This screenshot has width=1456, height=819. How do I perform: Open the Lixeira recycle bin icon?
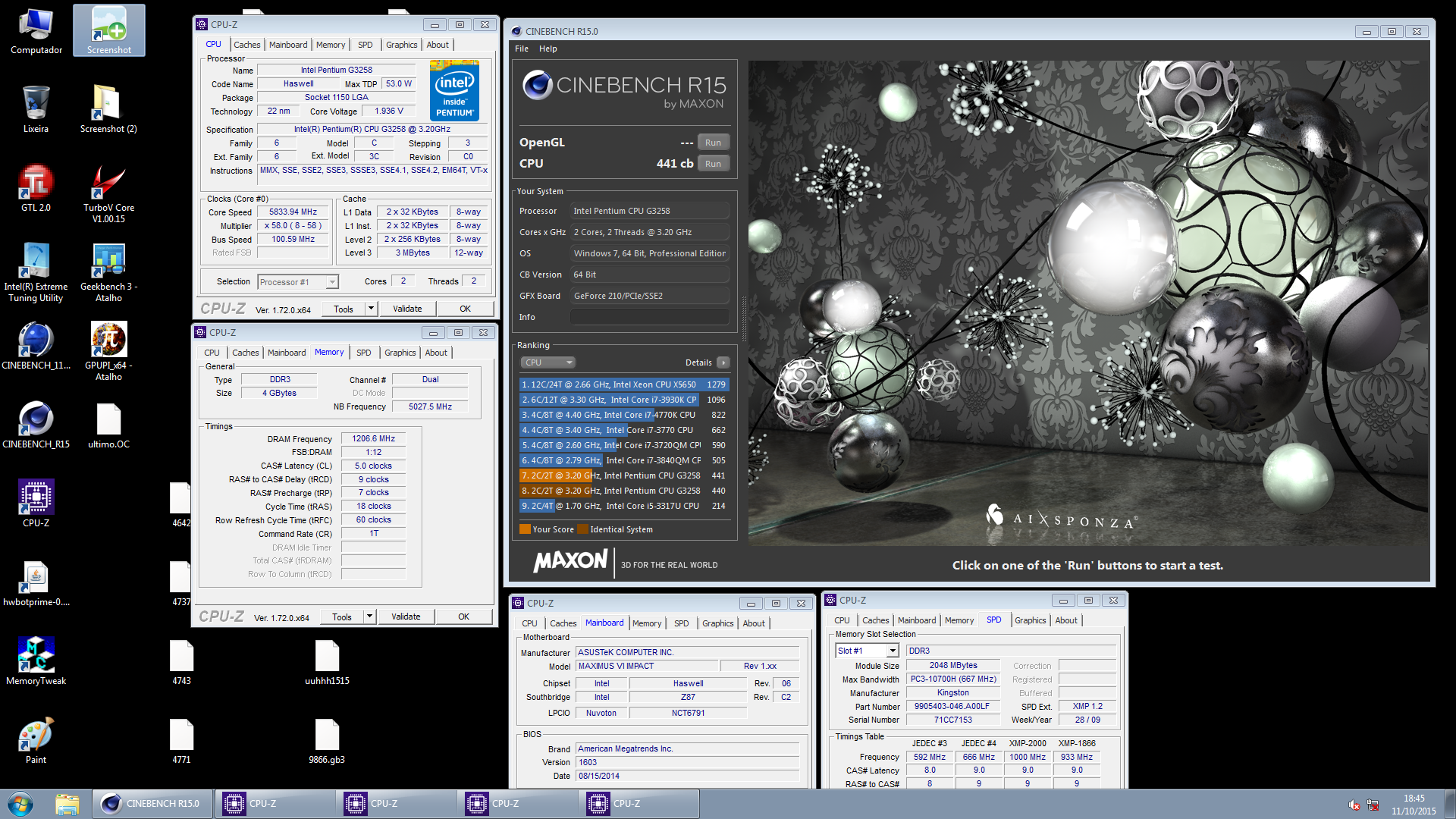coord(36,108)
